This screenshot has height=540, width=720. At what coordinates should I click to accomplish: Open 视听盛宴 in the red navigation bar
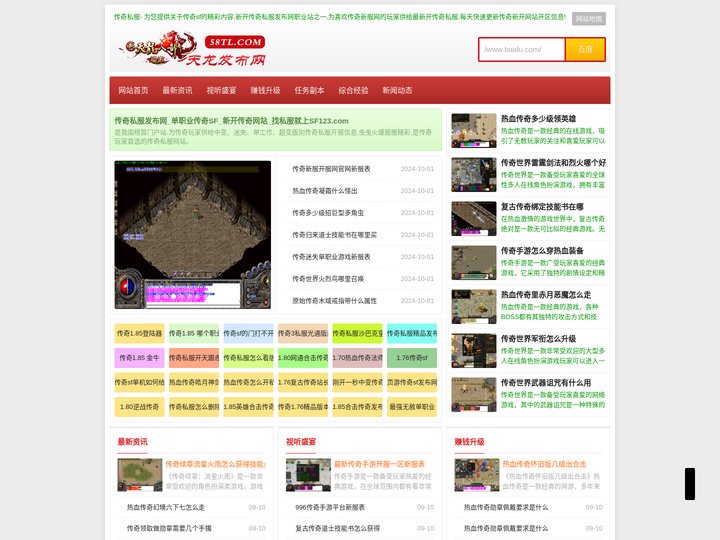pyautogui.click(x=221, y=90)
